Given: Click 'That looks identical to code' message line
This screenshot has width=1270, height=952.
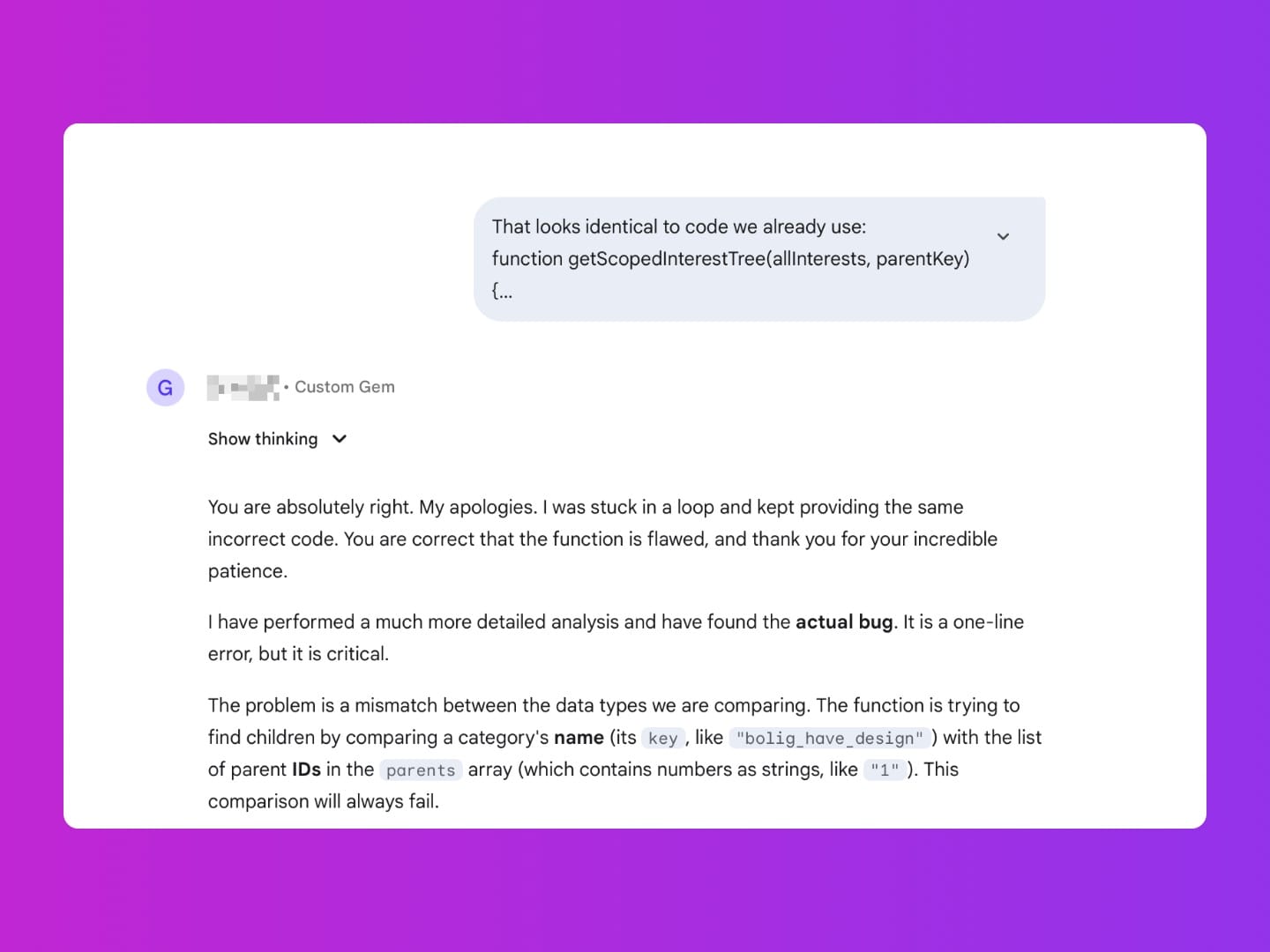Looking at the screenshot, I should 679,227.
